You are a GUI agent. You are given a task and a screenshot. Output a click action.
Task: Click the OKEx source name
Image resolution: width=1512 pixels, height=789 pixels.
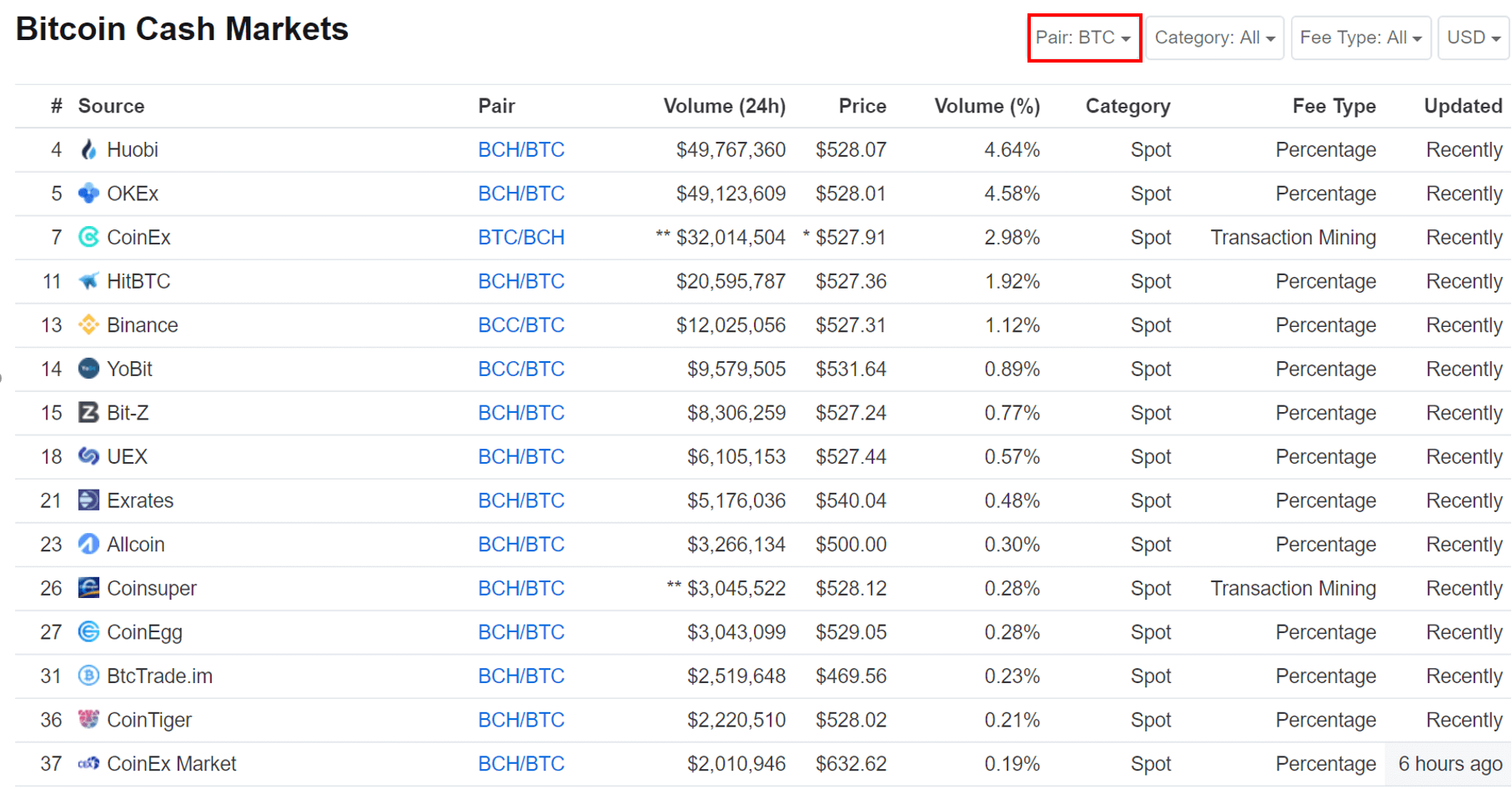click(x=133, y=193)
